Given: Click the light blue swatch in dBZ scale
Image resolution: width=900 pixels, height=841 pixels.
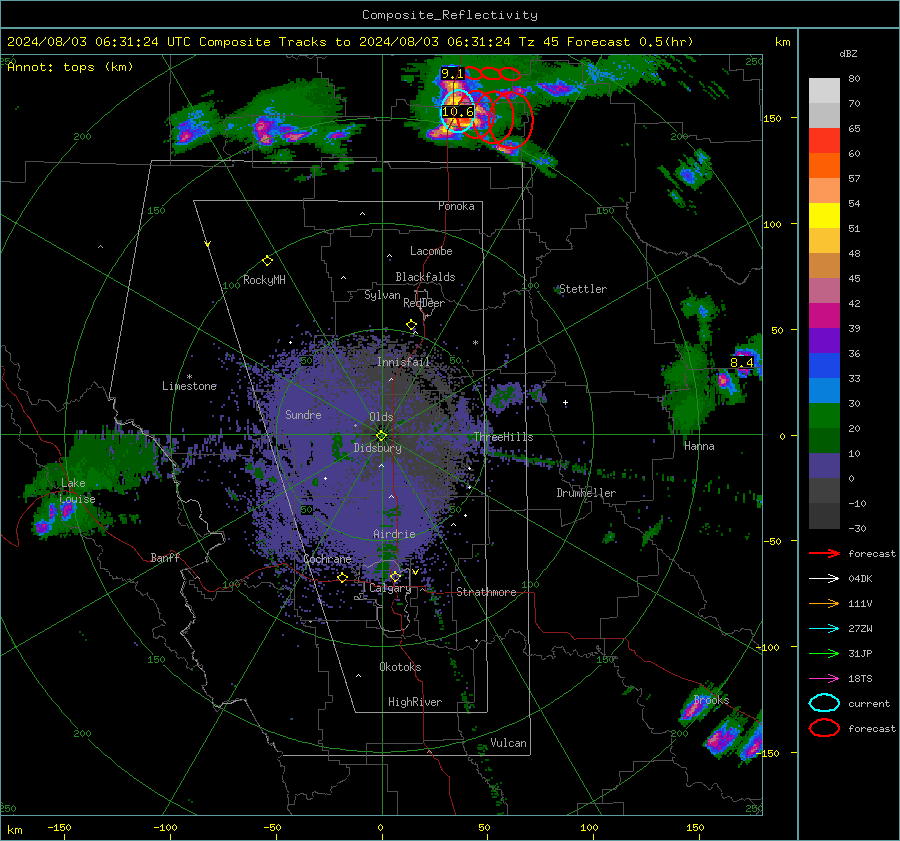Looking at the screenshot, I should (824, 390).
